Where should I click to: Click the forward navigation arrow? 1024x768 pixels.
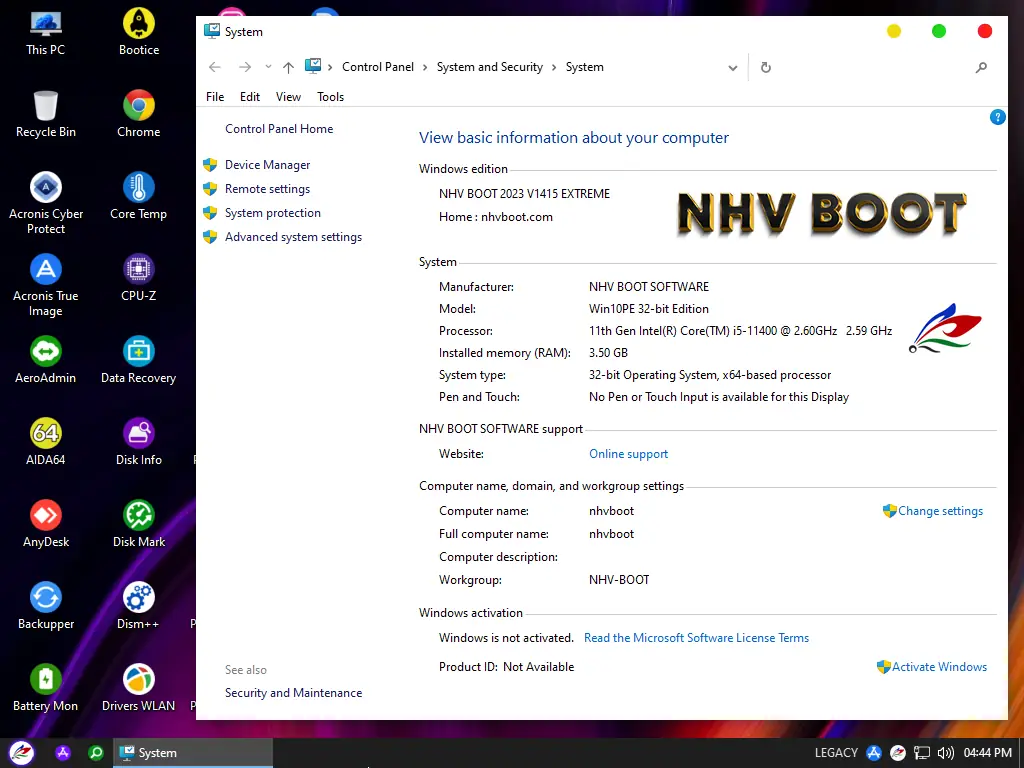[x=245, y=67]
